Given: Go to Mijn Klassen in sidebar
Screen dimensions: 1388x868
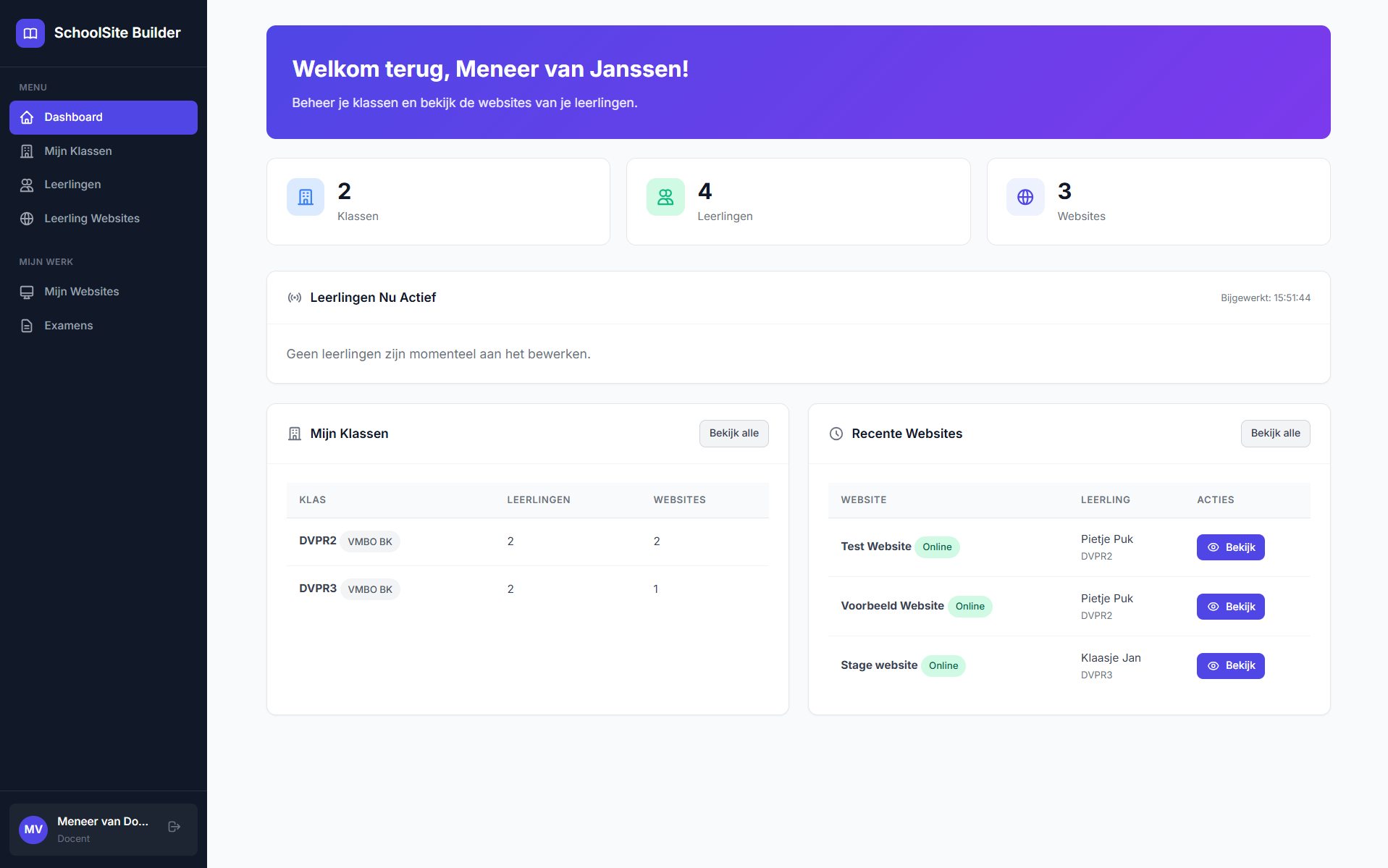Looking at the screenshot, I should coord(78,151).
